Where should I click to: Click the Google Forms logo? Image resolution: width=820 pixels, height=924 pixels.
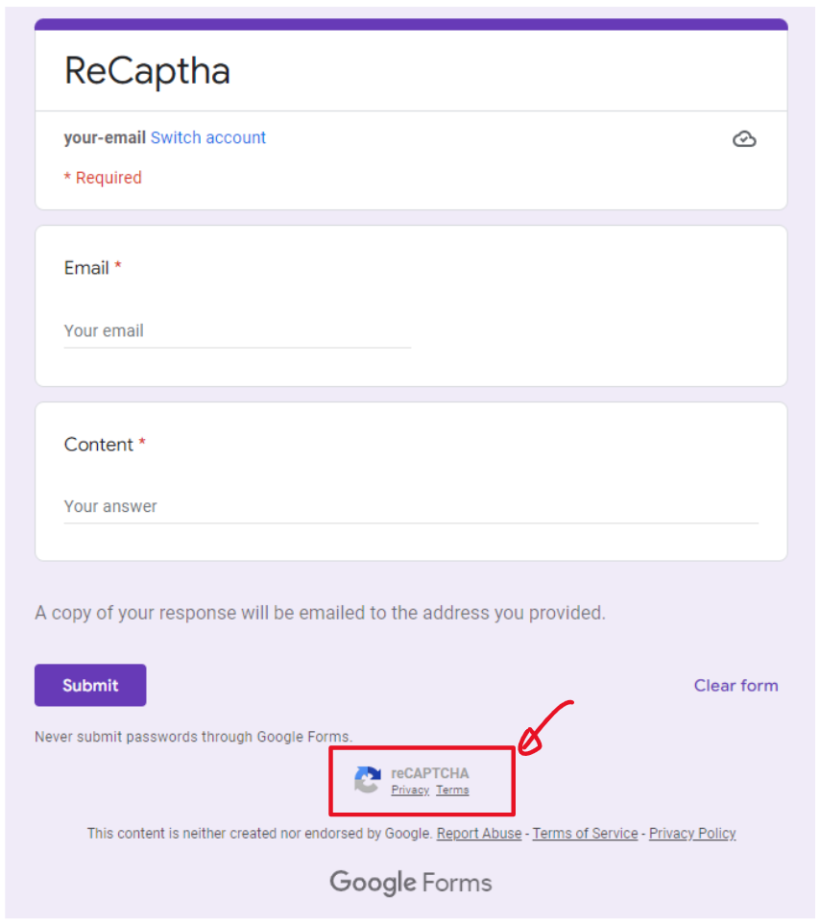[x=410, y=883]
